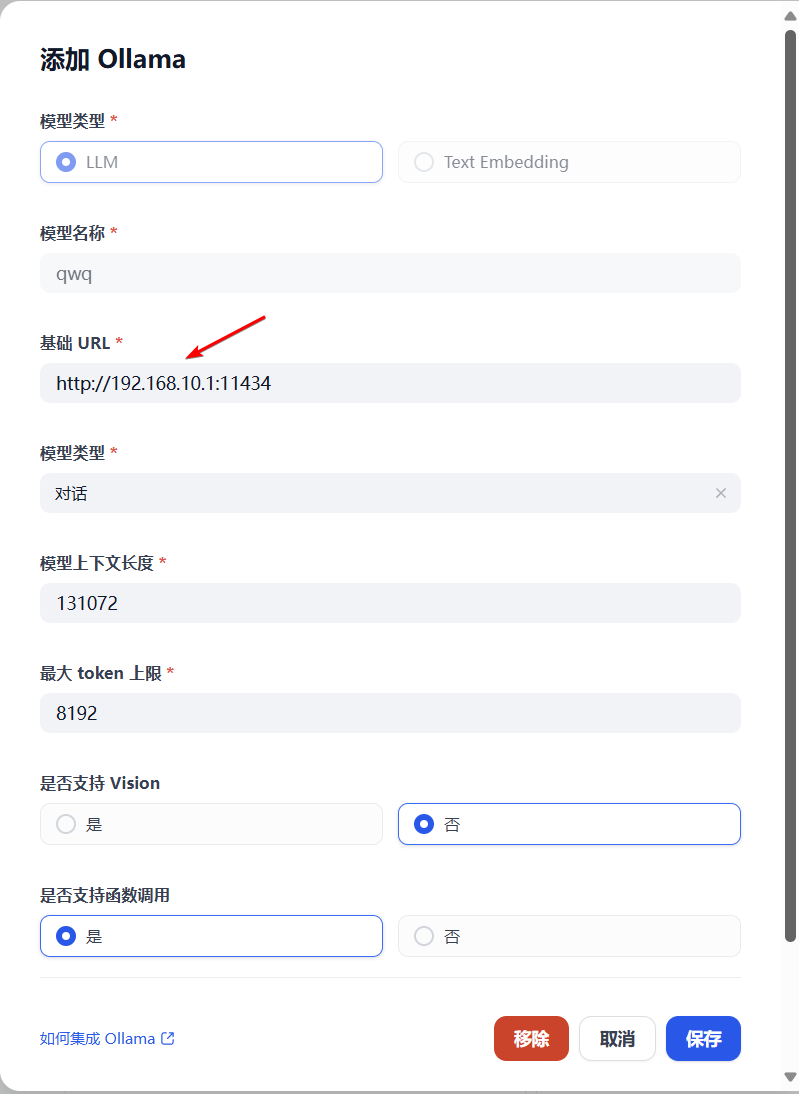Click the 基础 URL input field
Viewport: 799px width, 1094px height.
390,383
